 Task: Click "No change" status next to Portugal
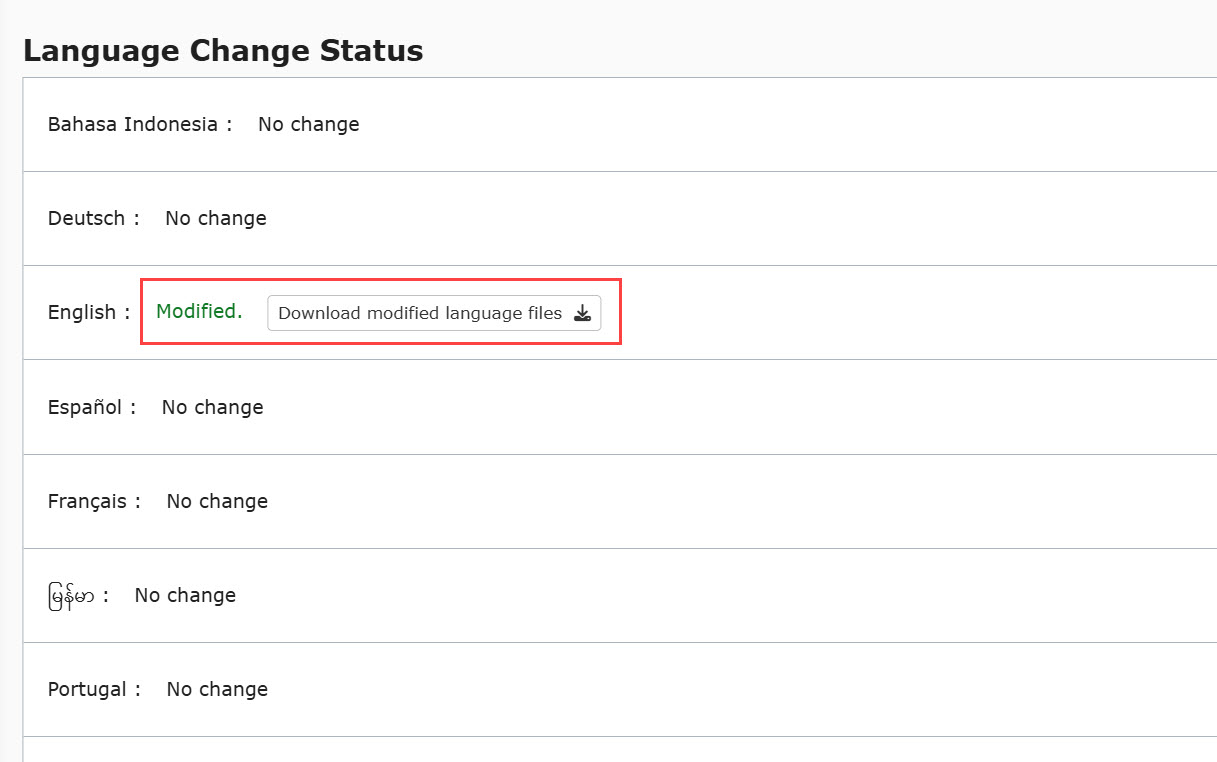click(217, 689)
